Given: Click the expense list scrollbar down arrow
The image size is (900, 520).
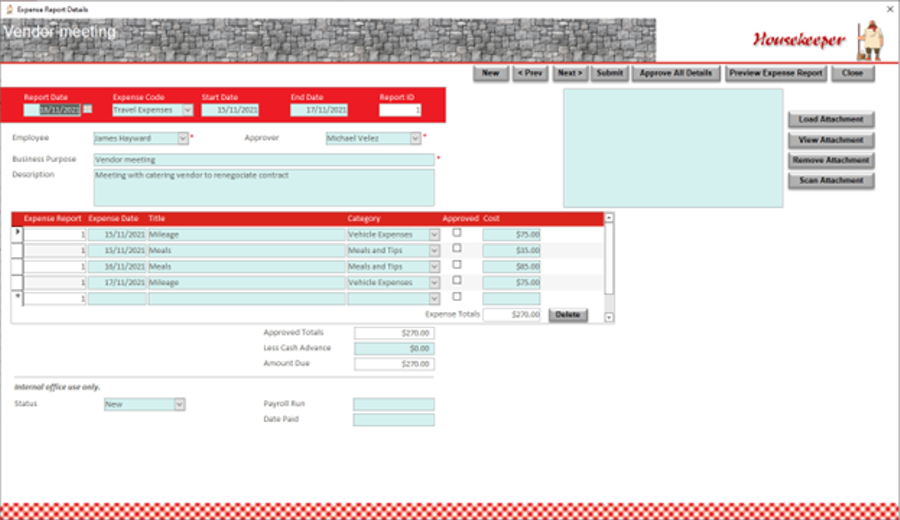Looking at the screenshot, I should pos(609,317).
